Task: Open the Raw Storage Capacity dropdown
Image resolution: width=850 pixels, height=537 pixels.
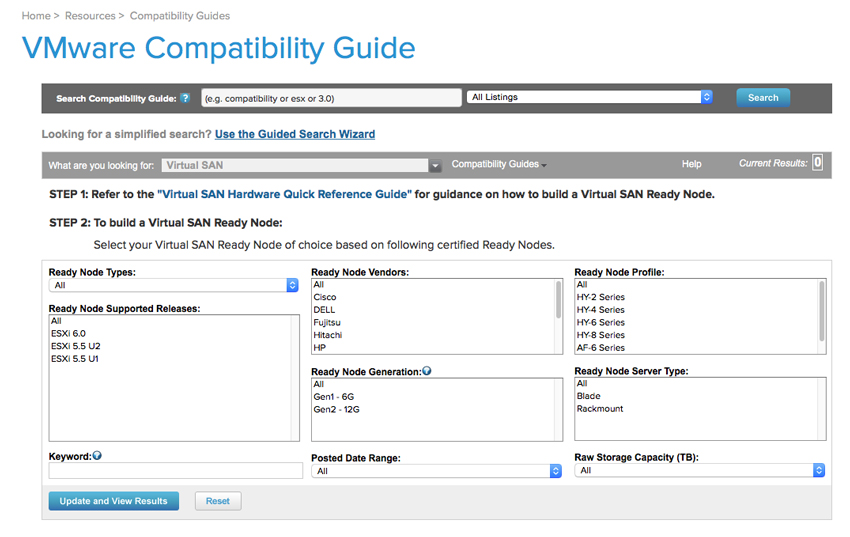Action: pyautogui.click(x=700, y=470)
